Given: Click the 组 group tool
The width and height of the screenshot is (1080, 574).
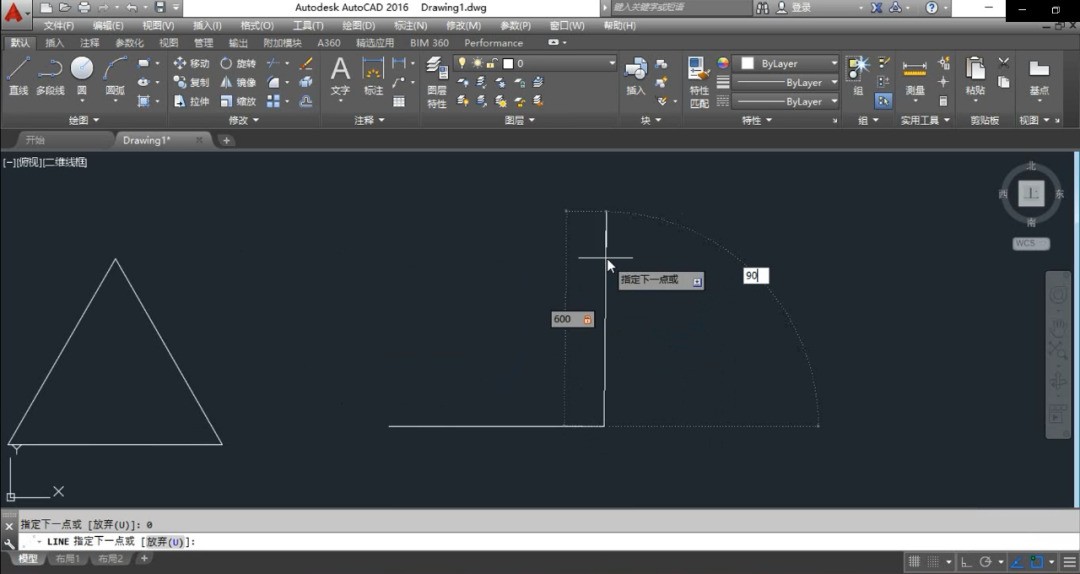Looking at the screenshot, I should (x=858, y=76).
